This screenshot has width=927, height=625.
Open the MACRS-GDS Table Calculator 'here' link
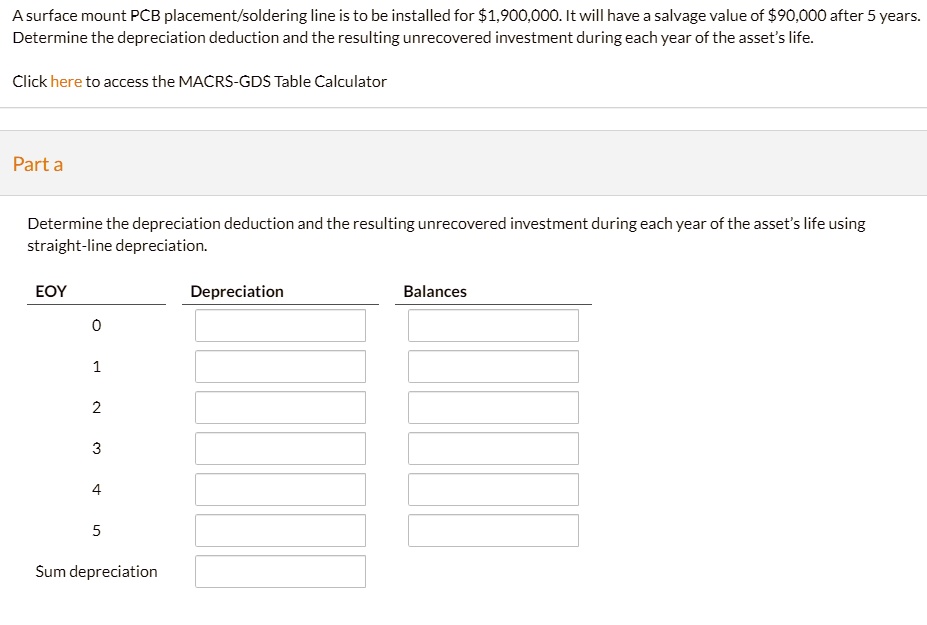pyautogui.click(x=66, y=82)
